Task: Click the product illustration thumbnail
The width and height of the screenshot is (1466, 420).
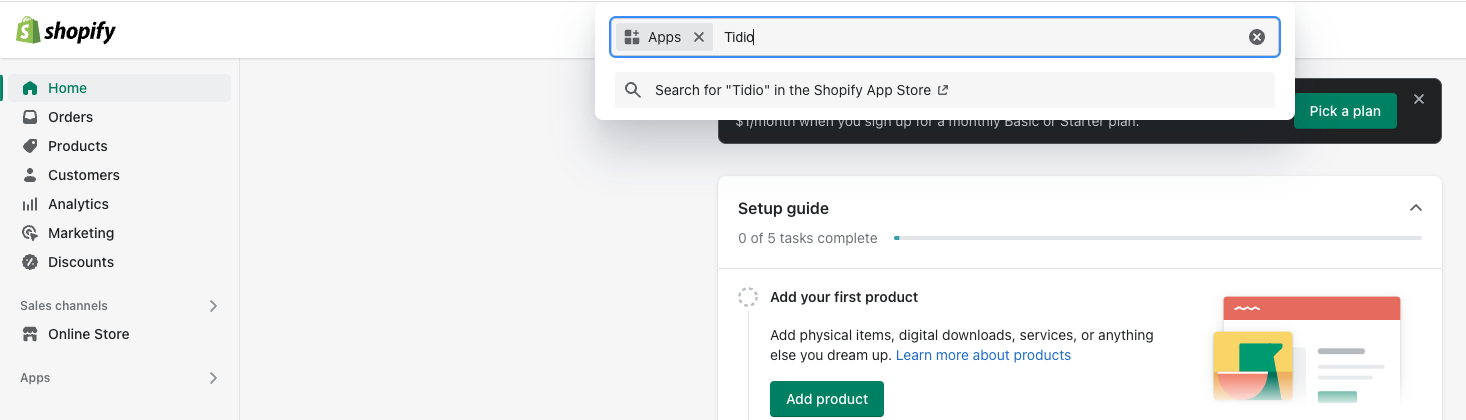Action: click(x=1308, y=348)
